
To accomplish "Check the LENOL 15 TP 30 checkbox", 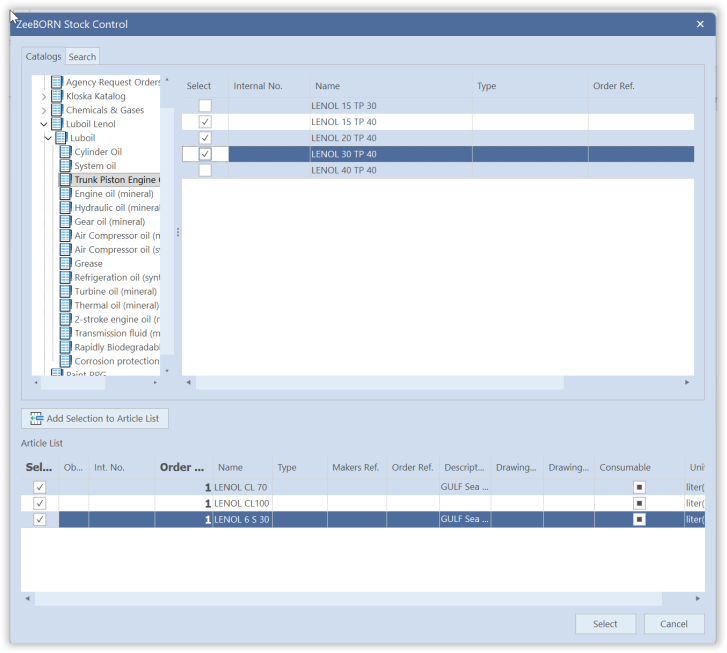I will tap(205, 106).
